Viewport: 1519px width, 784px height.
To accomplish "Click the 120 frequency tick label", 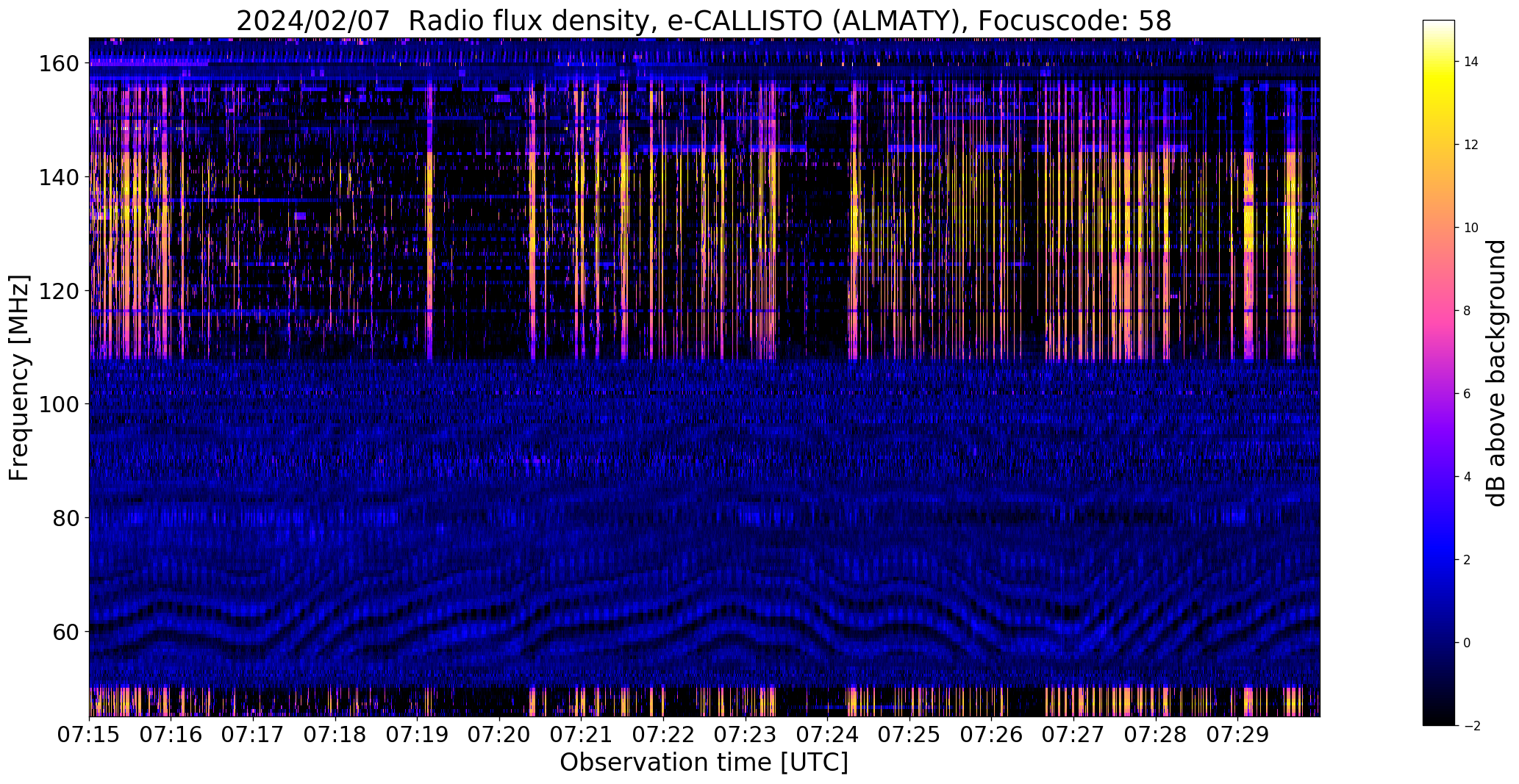I will pyautogui.click(x=59, y=291).
